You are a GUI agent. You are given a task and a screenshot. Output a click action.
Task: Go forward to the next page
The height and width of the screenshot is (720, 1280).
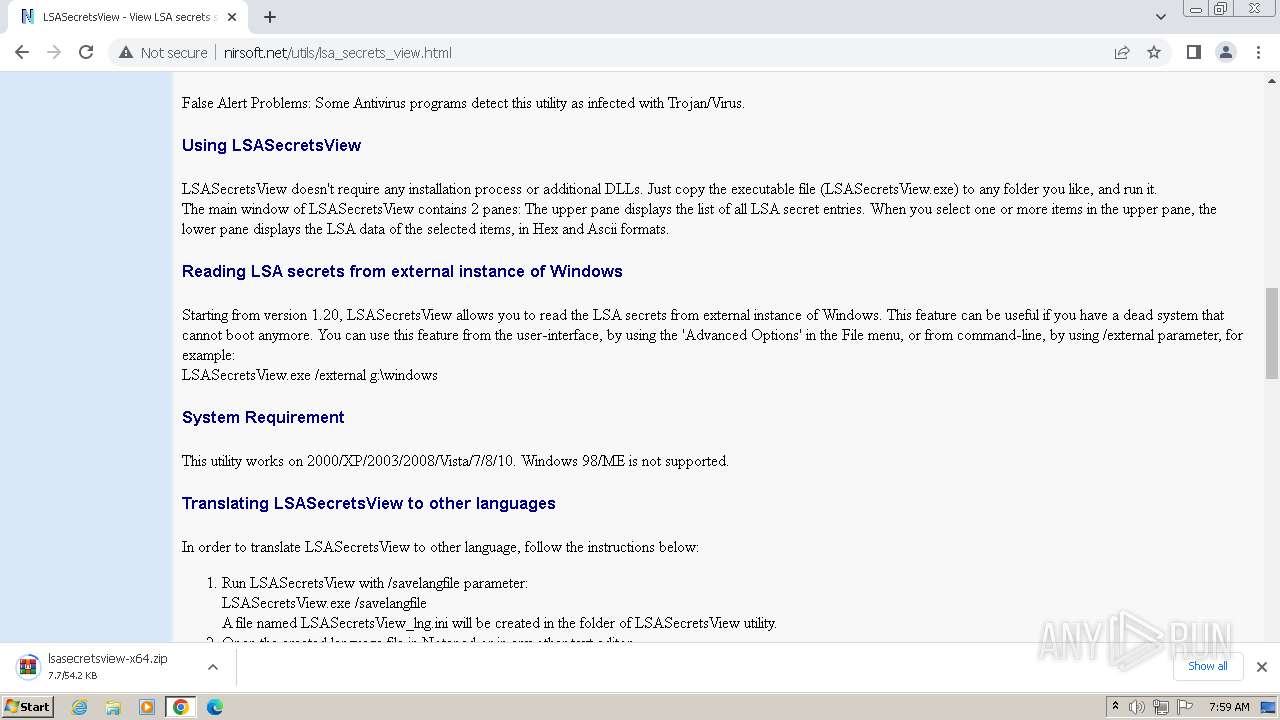tap(54, 52)
